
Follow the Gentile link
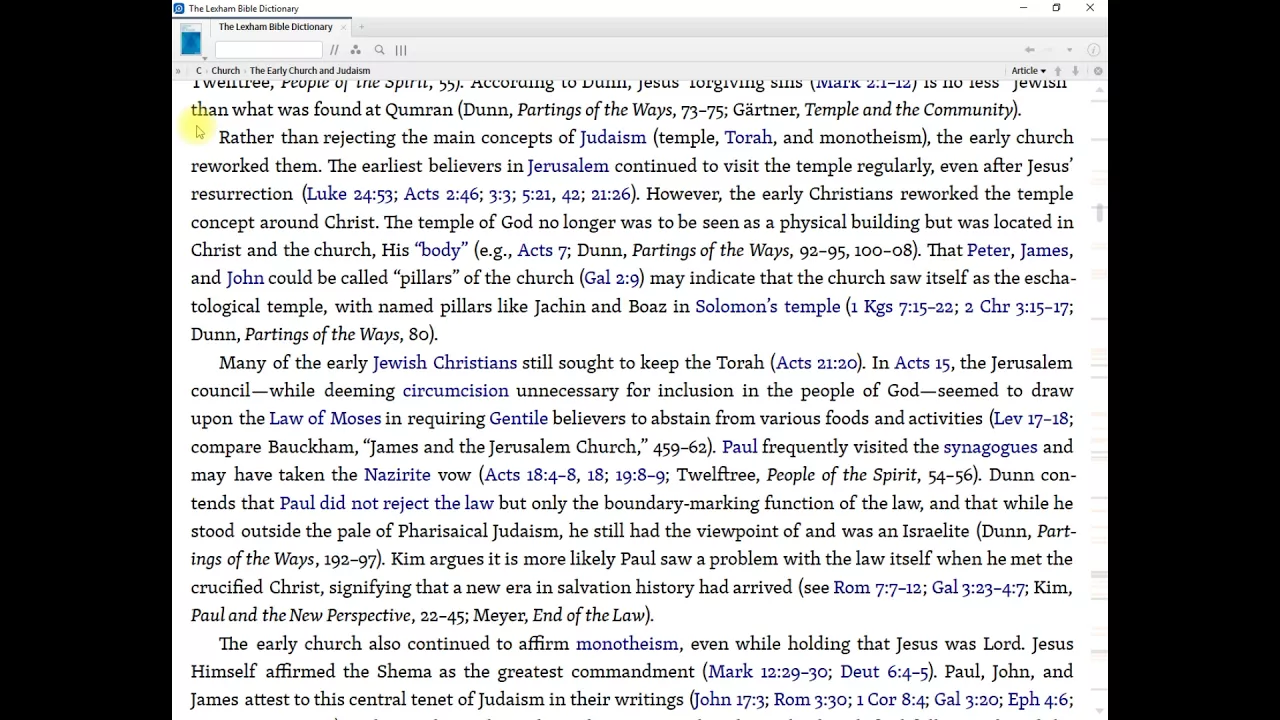tap(518, 419)
